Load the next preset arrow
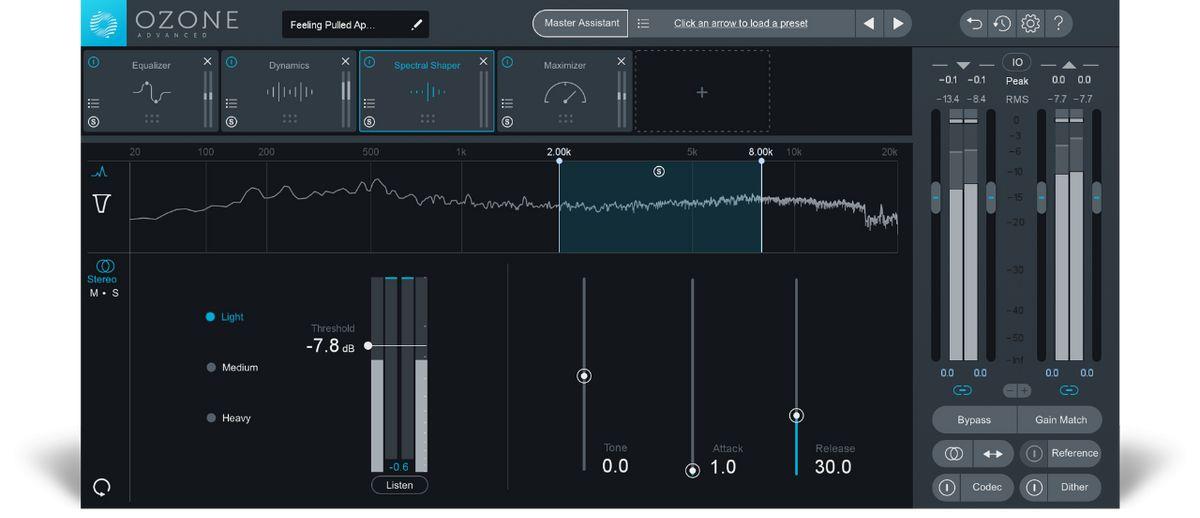 click(x=898, y=23)
